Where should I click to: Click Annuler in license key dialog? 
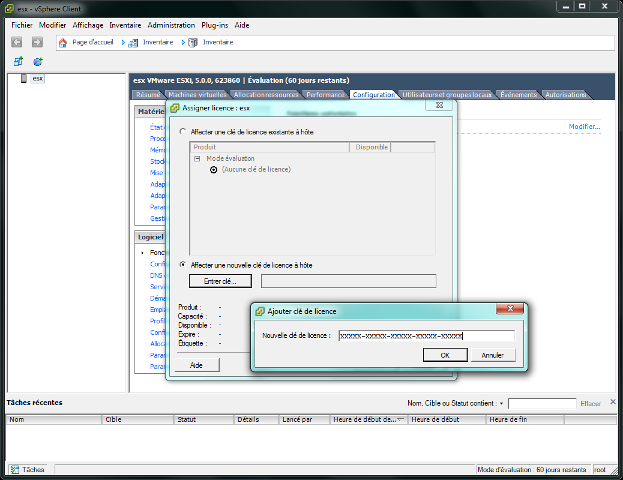[x=493, y=355]
